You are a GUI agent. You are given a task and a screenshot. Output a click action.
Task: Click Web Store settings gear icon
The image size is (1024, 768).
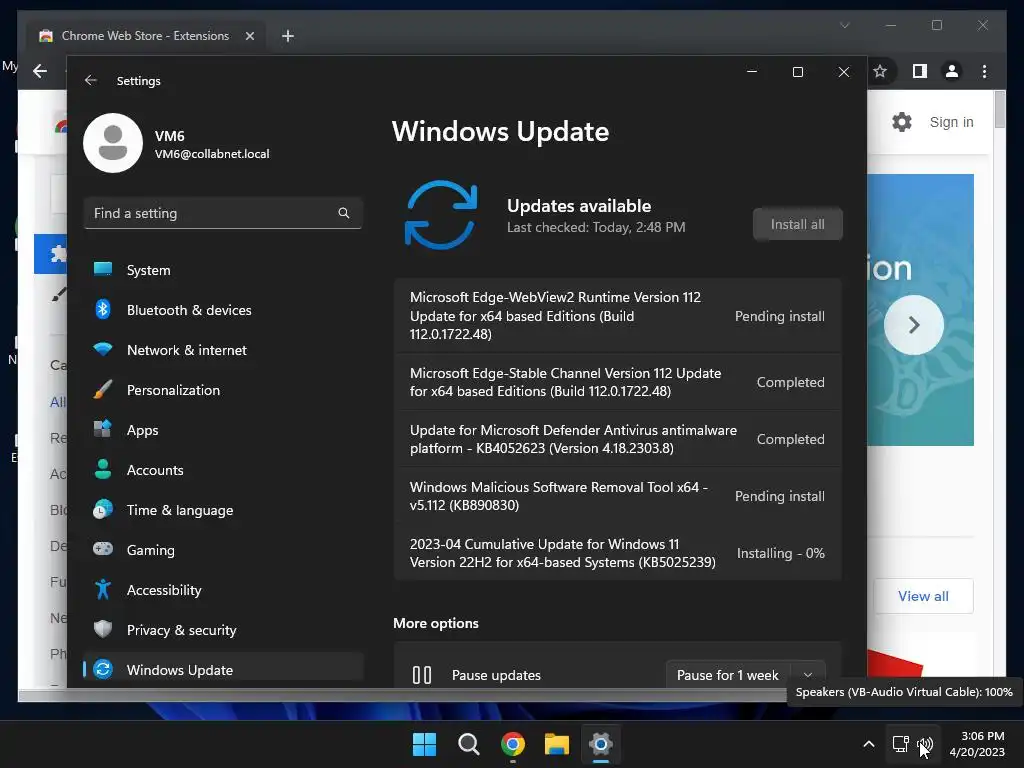pos(901,122)
